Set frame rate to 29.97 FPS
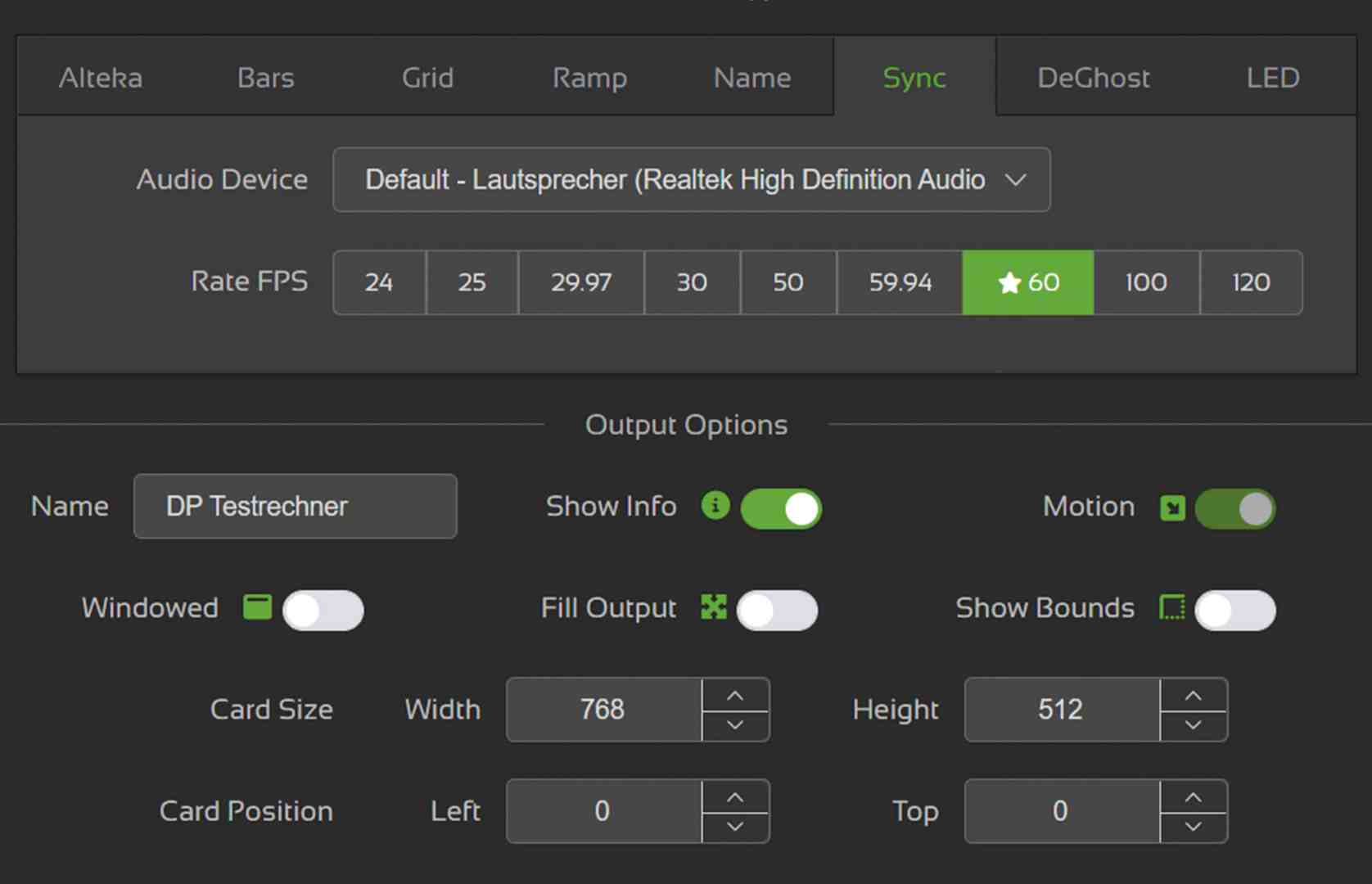 580,282
